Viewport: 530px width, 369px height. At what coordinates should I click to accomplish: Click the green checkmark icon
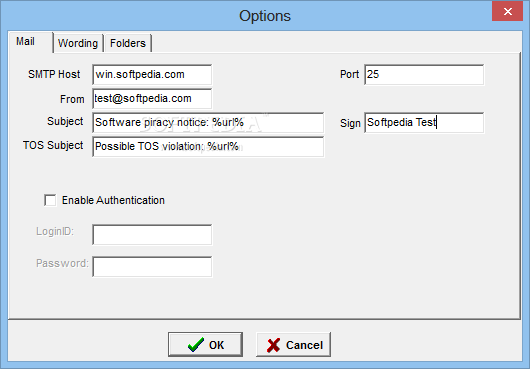196,345
